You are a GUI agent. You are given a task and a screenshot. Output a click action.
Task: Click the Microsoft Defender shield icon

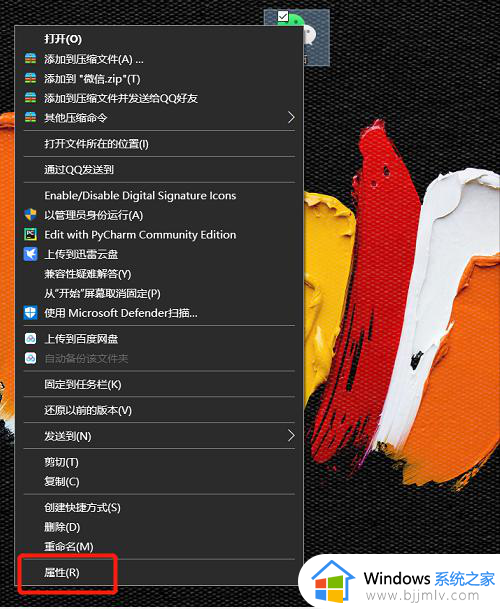pos(31,313)
